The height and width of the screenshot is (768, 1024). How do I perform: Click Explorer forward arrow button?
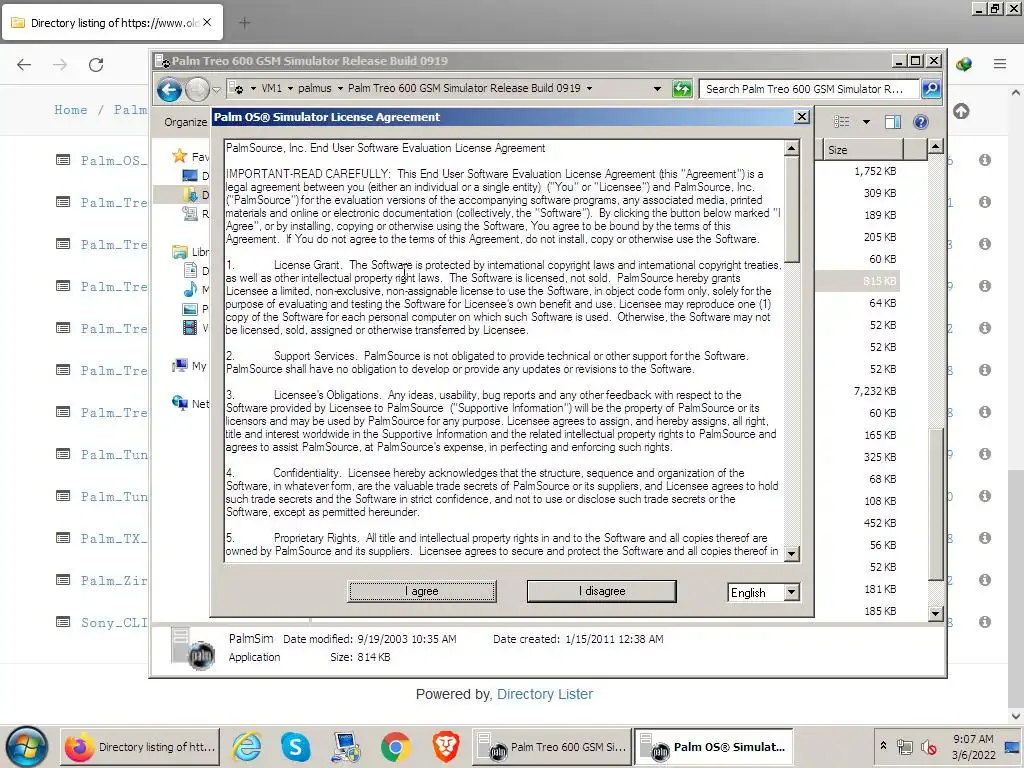point(197,89)
